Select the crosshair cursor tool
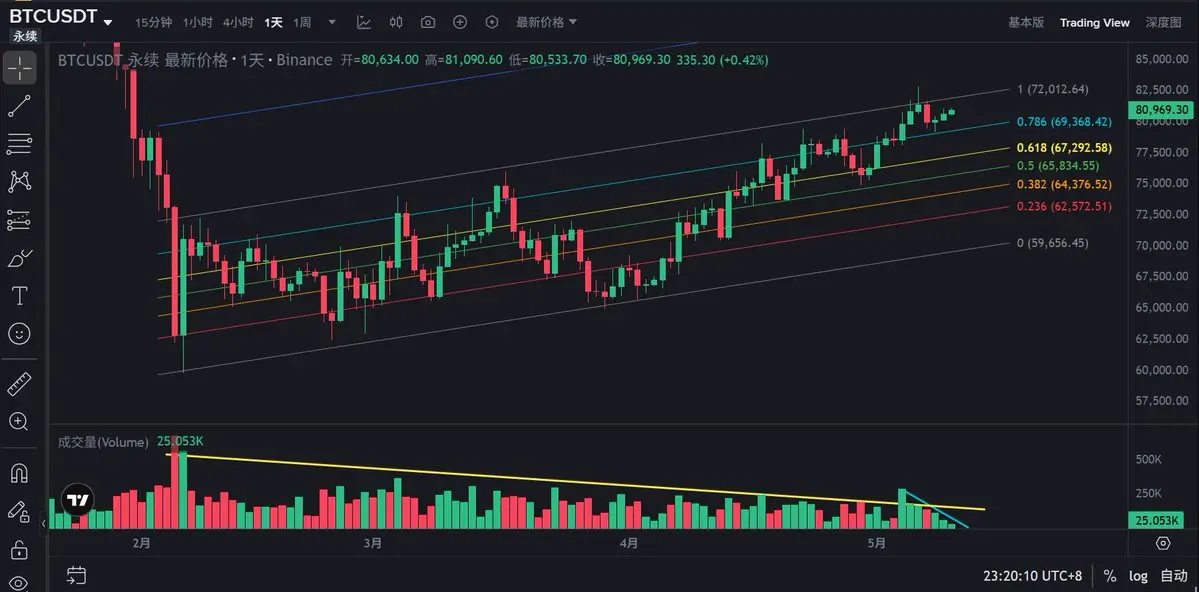The width and height of the screenshot is (1199, 592). point(20,69)
